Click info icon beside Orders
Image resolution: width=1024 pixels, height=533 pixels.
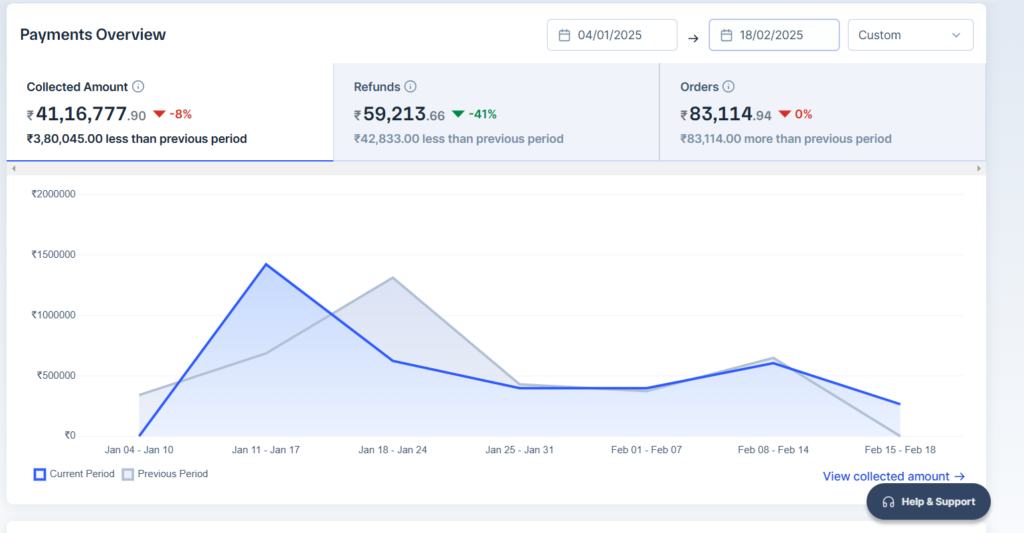point(728,87)
